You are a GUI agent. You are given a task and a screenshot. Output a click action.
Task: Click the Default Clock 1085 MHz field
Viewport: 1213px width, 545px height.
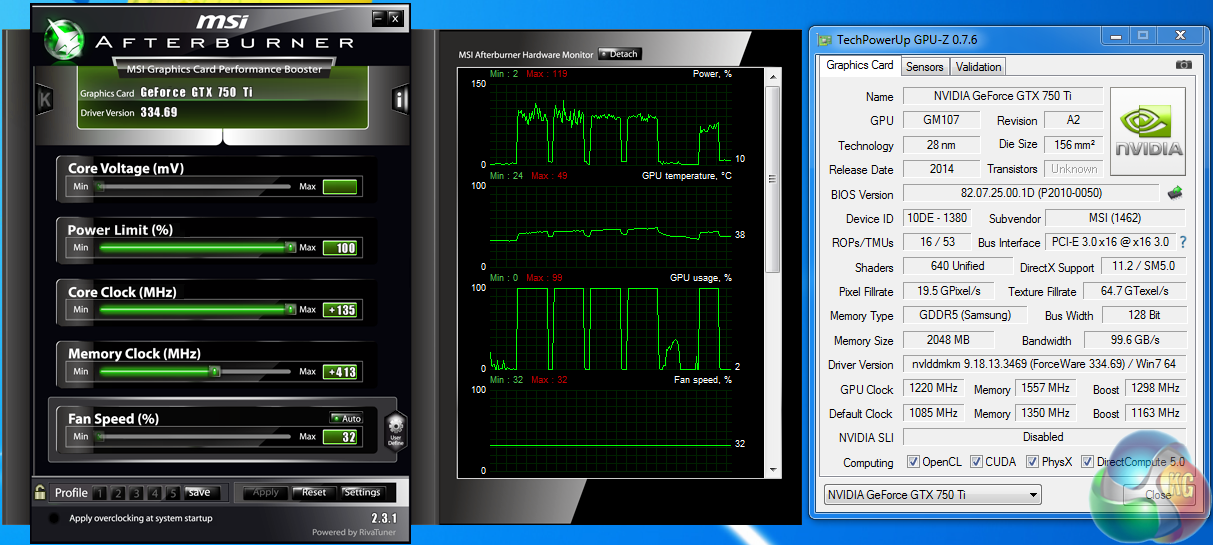(935, 413)
